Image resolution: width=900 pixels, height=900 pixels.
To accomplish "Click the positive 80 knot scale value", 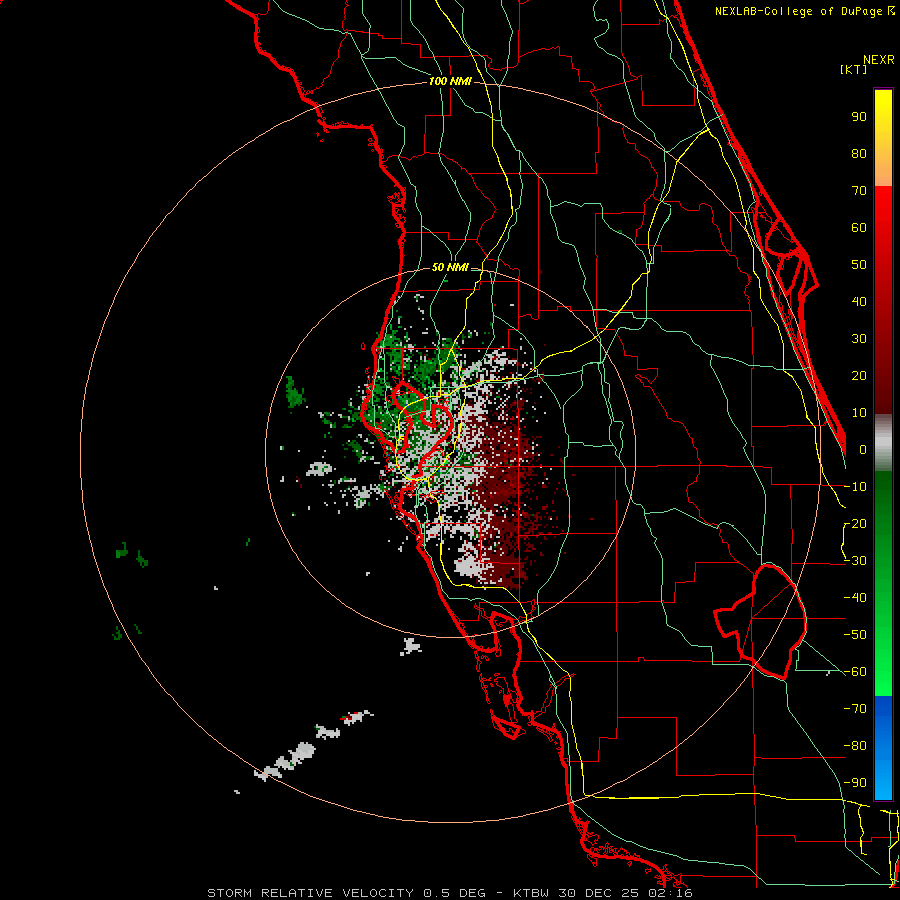I will point(859,153).
